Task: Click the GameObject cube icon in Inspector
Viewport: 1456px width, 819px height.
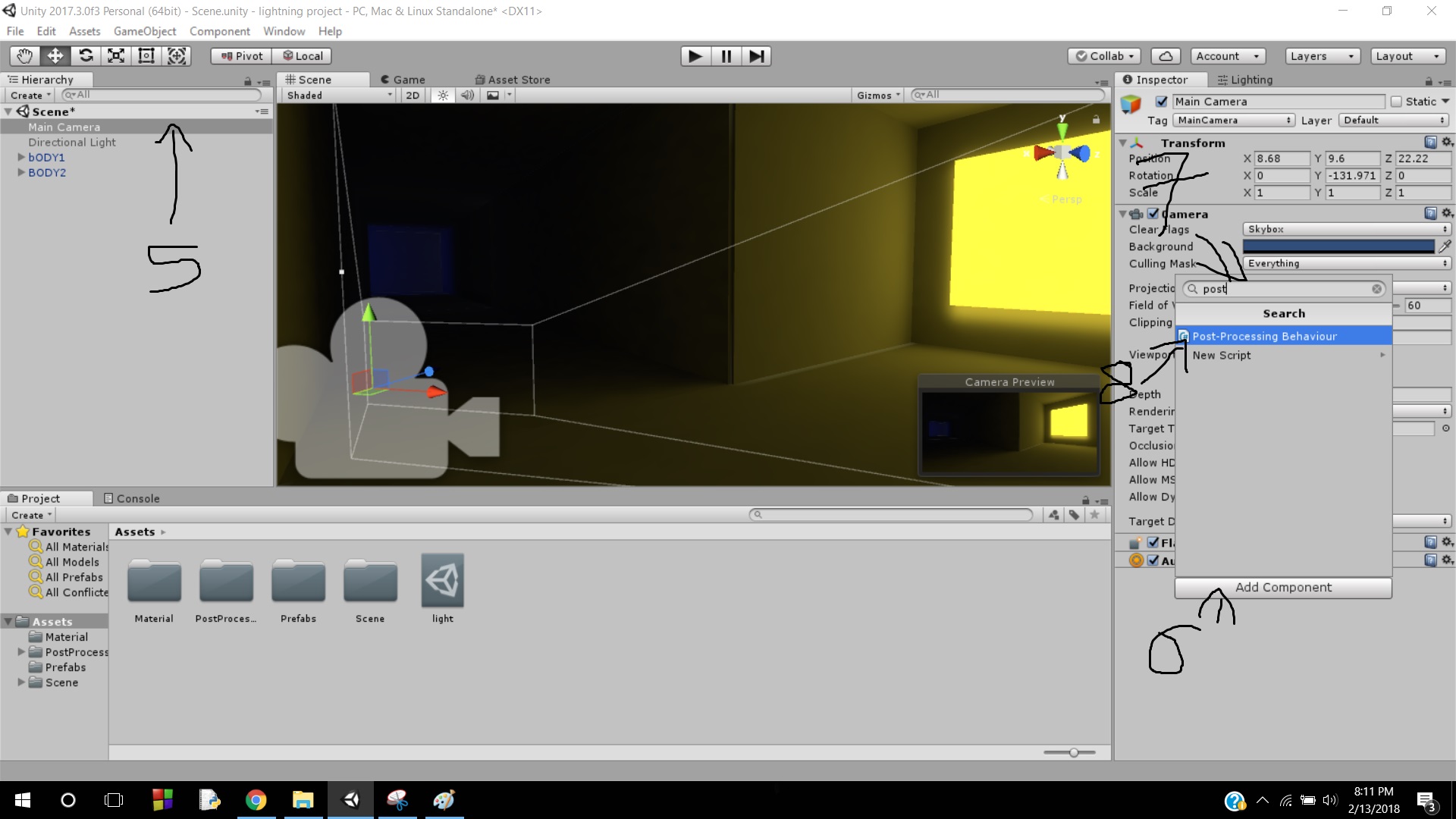Action: 1131,104
